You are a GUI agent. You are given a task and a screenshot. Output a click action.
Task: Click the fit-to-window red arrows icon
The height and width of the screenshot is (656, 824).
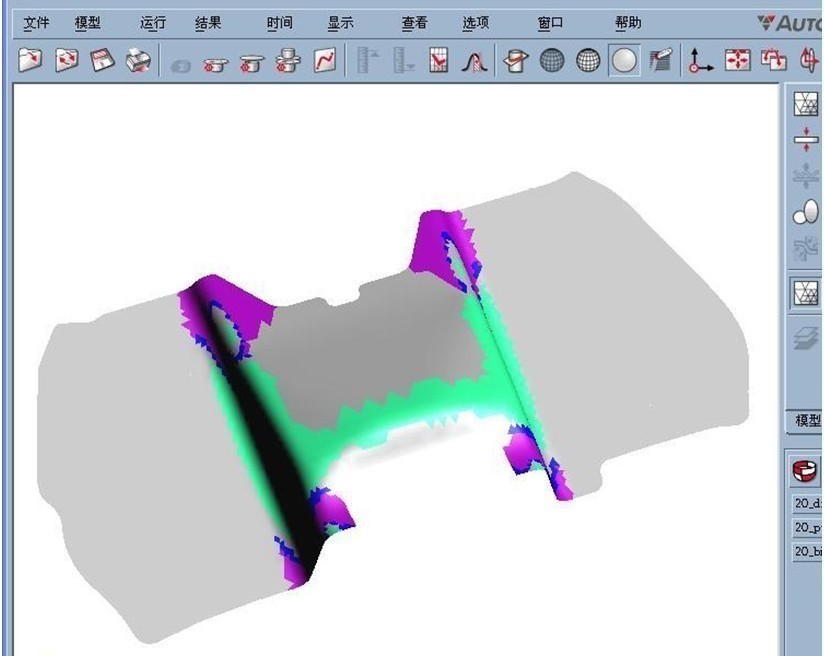click(x=737, y=62)
